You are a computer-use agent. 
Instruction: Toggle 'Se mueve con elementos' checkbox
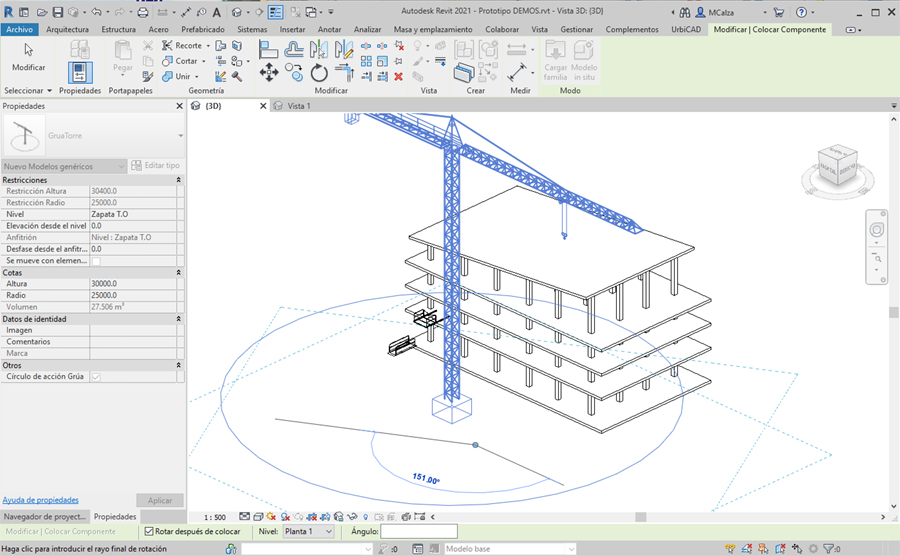click(x=96, y=261)
